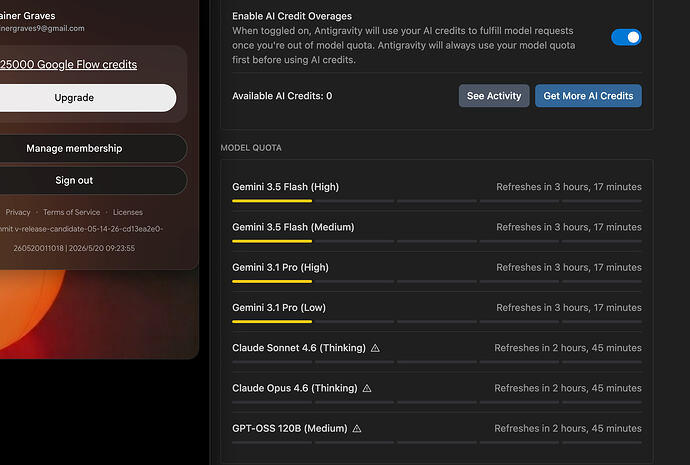Viewport: 690px width, 465px height.
Task: Click warning icon next to GPT-OSS 120B
Action: [x=357, y=428]
